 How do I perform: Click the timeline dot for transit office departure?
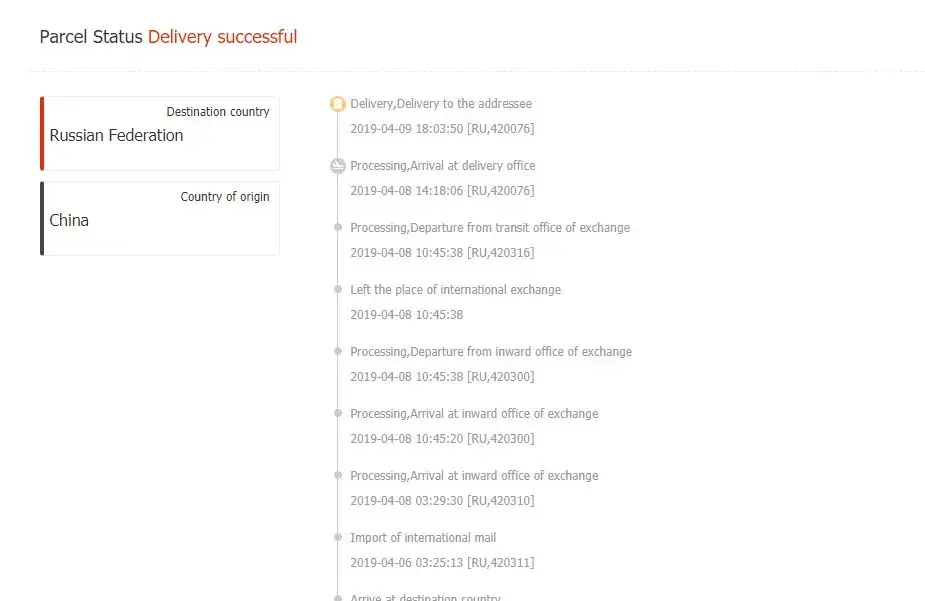[x=338, y=228]
